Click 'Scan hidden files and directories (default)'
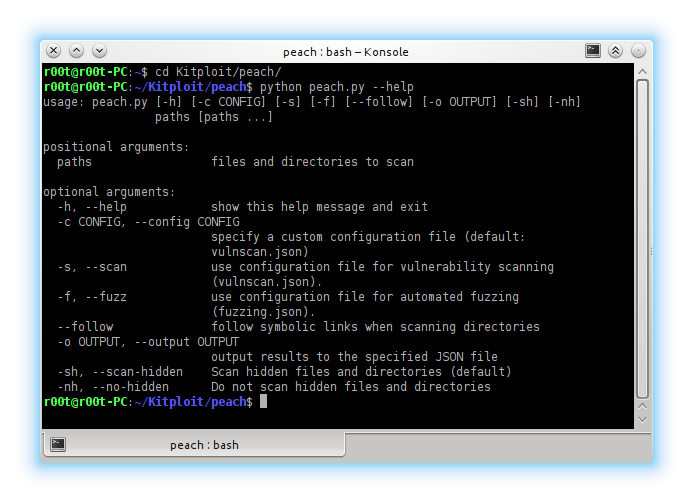This screenshot has width=693, height=503. [x=361, y=372]
